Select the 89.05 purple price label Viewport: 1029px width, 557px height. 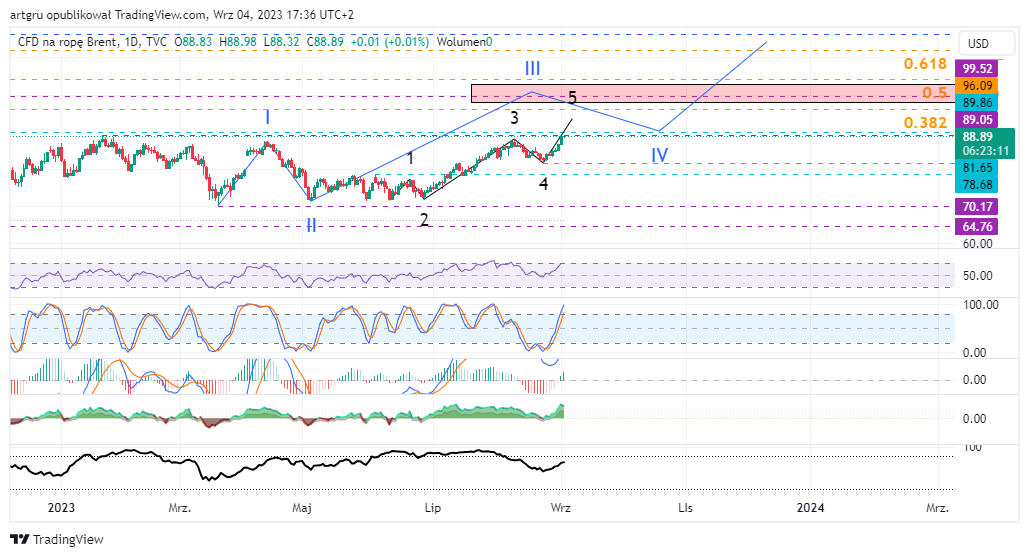[977, 119]
